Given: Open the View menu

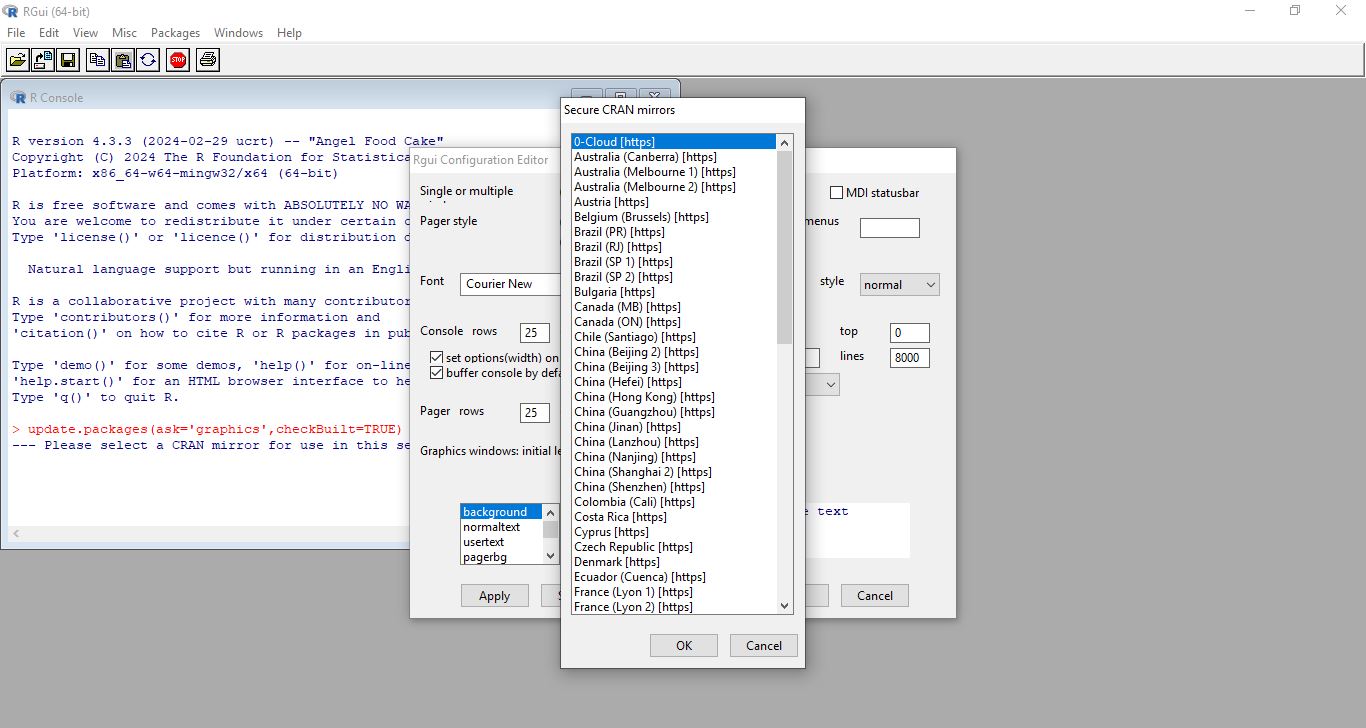Looking at the screenshot, I should (85, 33).
